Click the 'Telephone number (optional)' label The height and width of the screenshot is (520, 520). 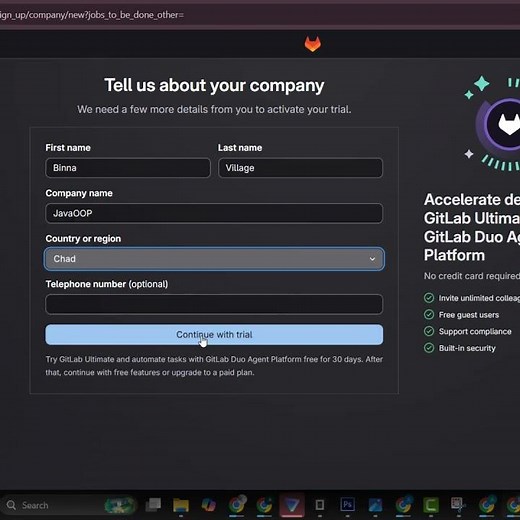pyautogui.click(x=107, y=284)
